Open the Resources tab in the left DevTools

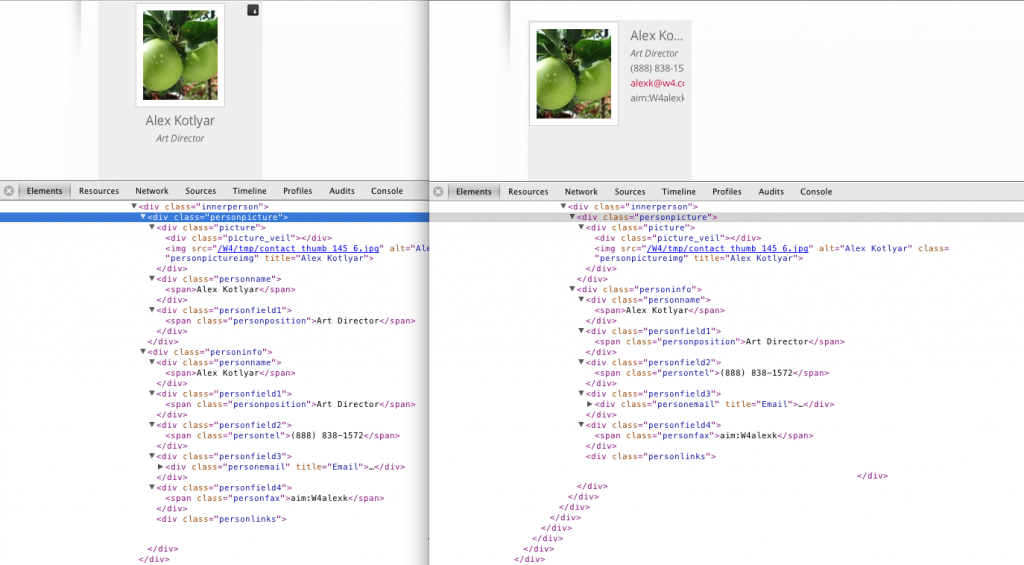click(x=99, y=191)
